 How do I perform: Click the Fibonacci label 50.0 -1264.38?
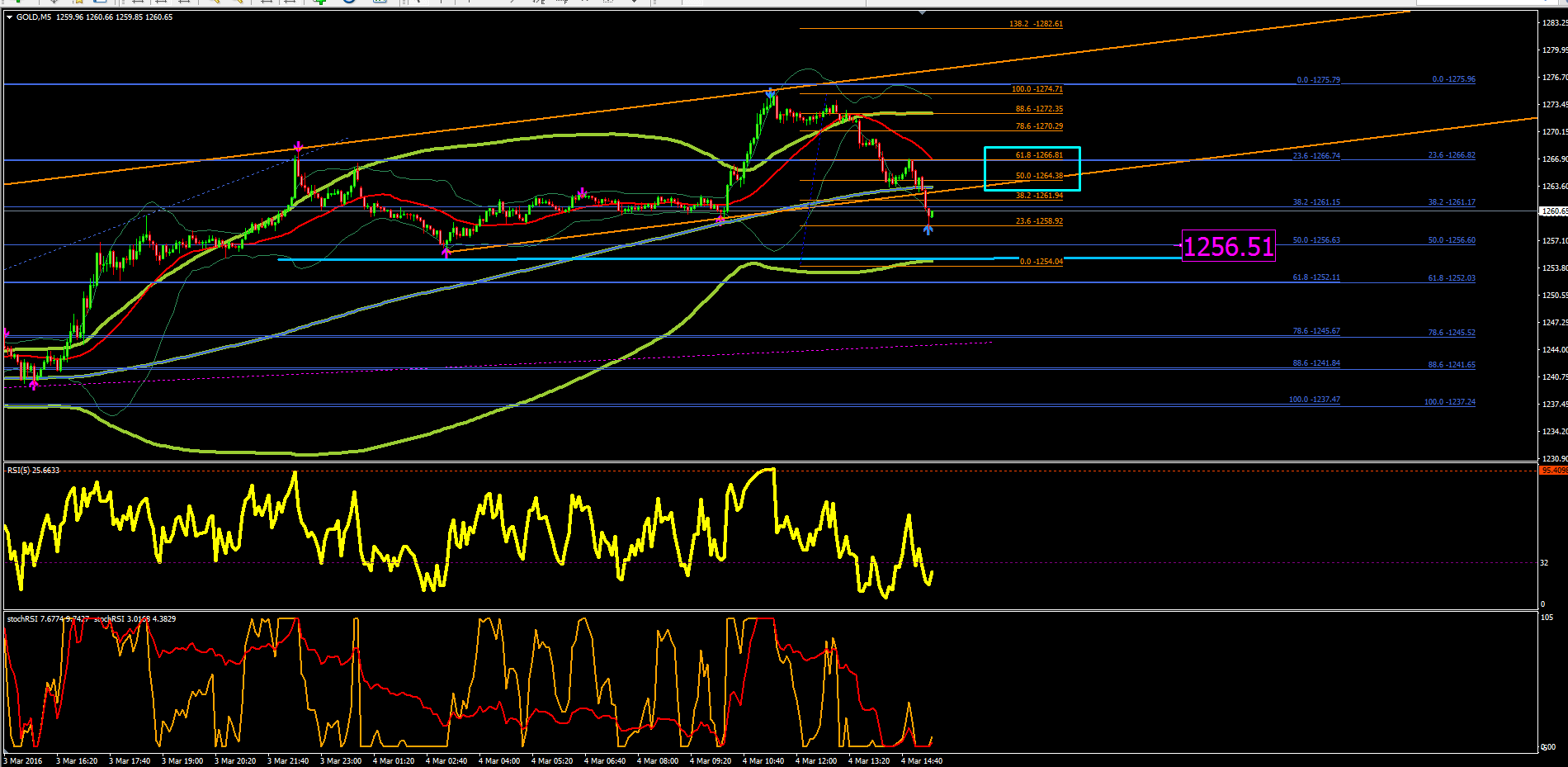(1039, 176)
